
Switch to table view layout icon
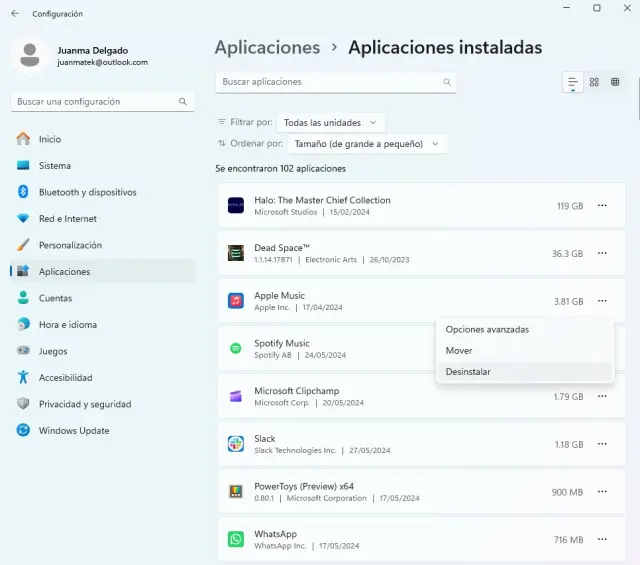coord(615,82)
